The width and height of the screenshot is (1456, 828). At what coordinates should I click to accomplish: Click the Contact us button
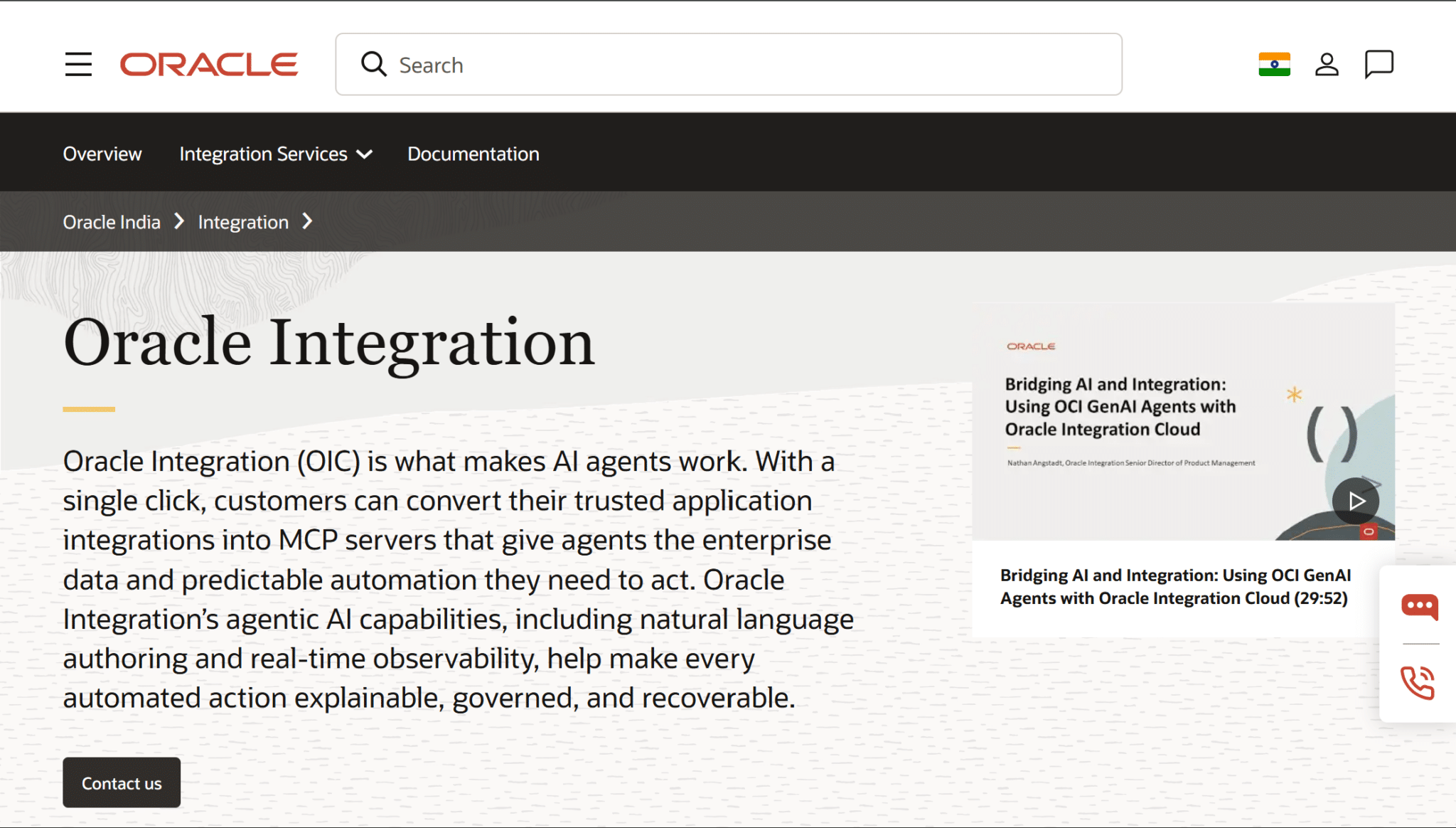tap(122, 782)
